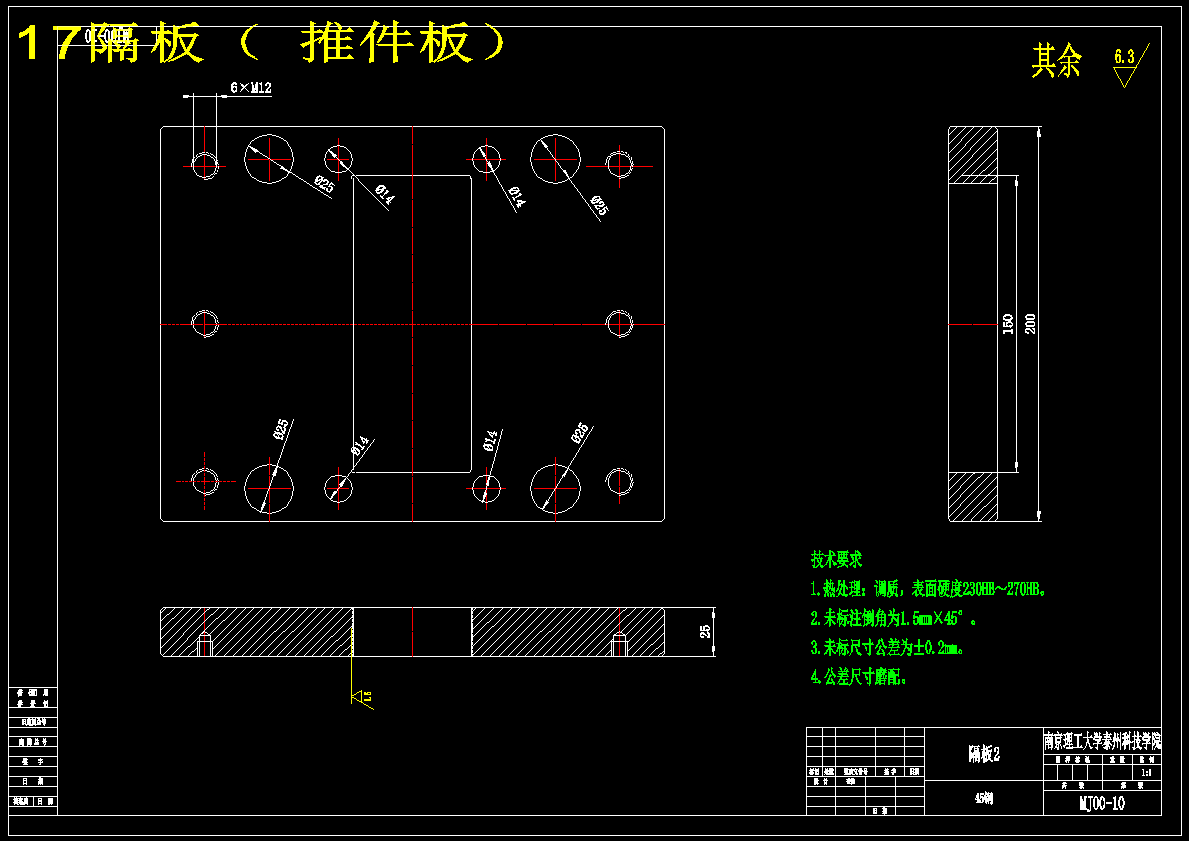This screenshot has height=841, width=1189.
Task: Click the drawing number 'MJ00-10'
Action: 1102,804
